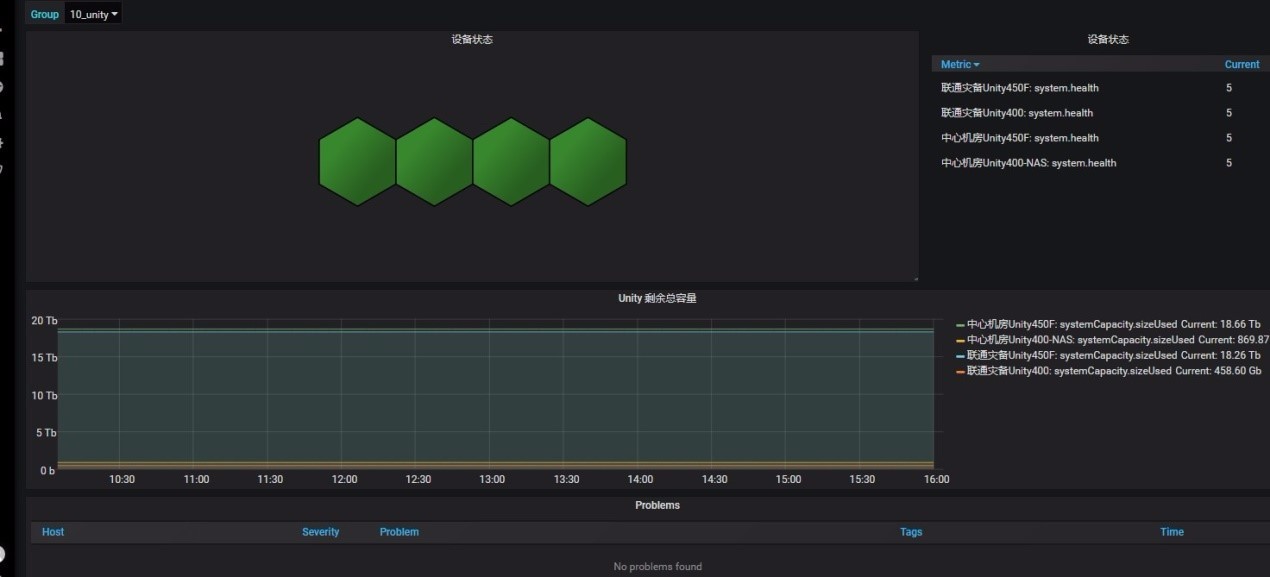Open orange color swatch for 联通灾备Unity400 series
Screen dimensions: 1270x577
[x=960, y=371]
